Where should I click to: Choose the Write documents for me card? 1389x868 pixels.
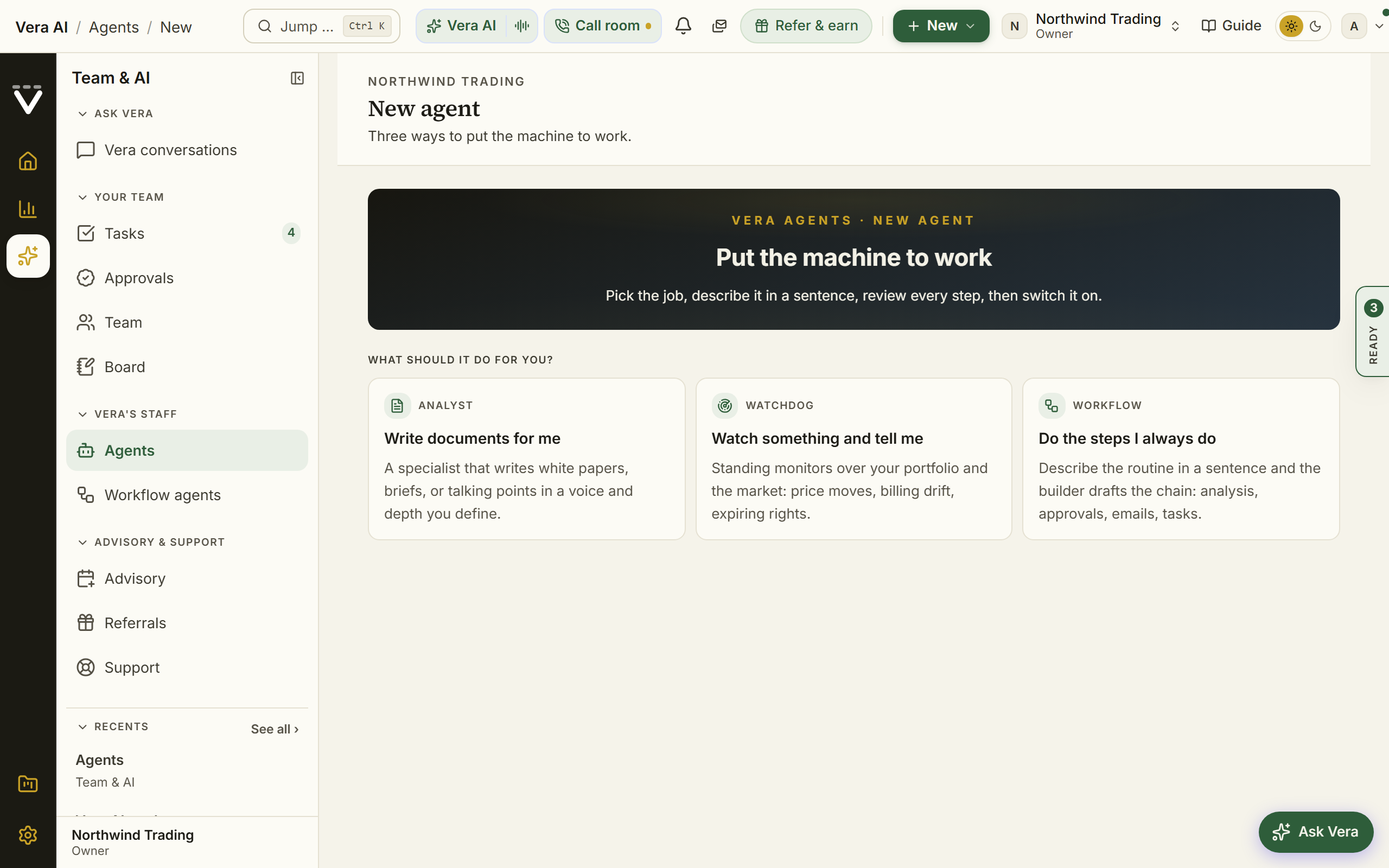526,459
